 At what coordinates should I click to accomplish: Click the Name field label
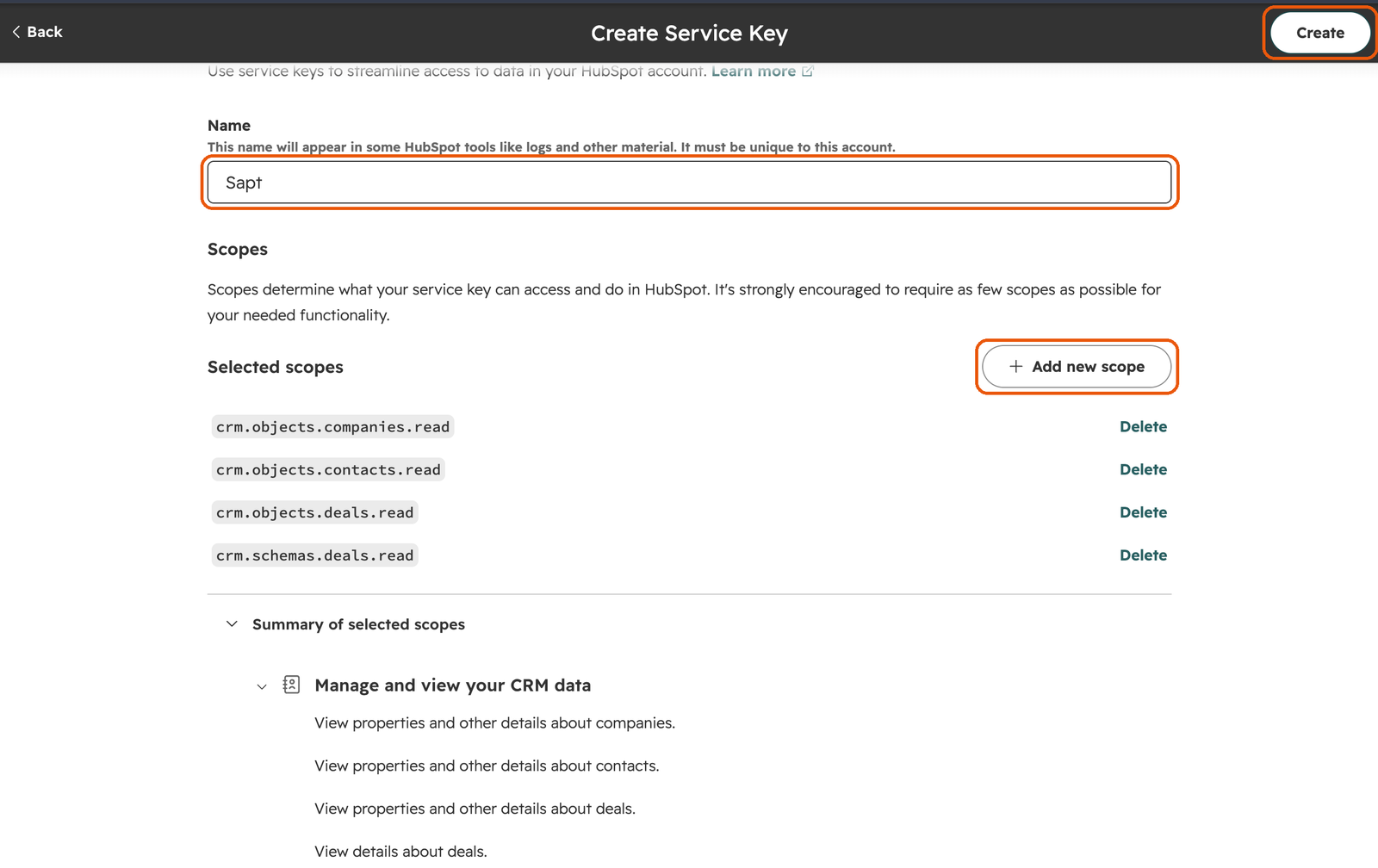coord(229,126)
